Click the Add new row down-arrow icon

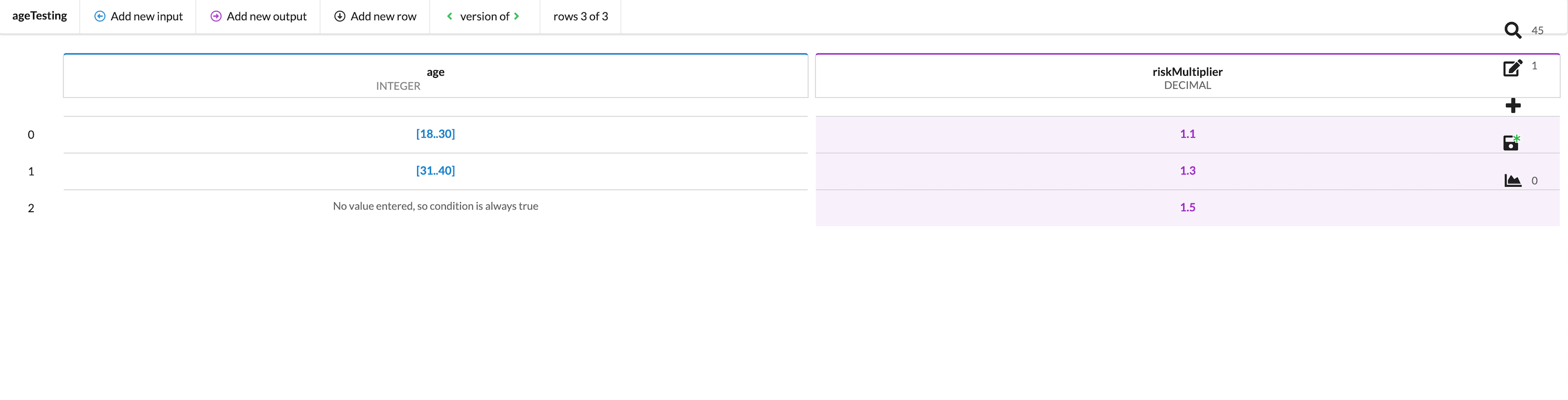[x=340, y=17]
